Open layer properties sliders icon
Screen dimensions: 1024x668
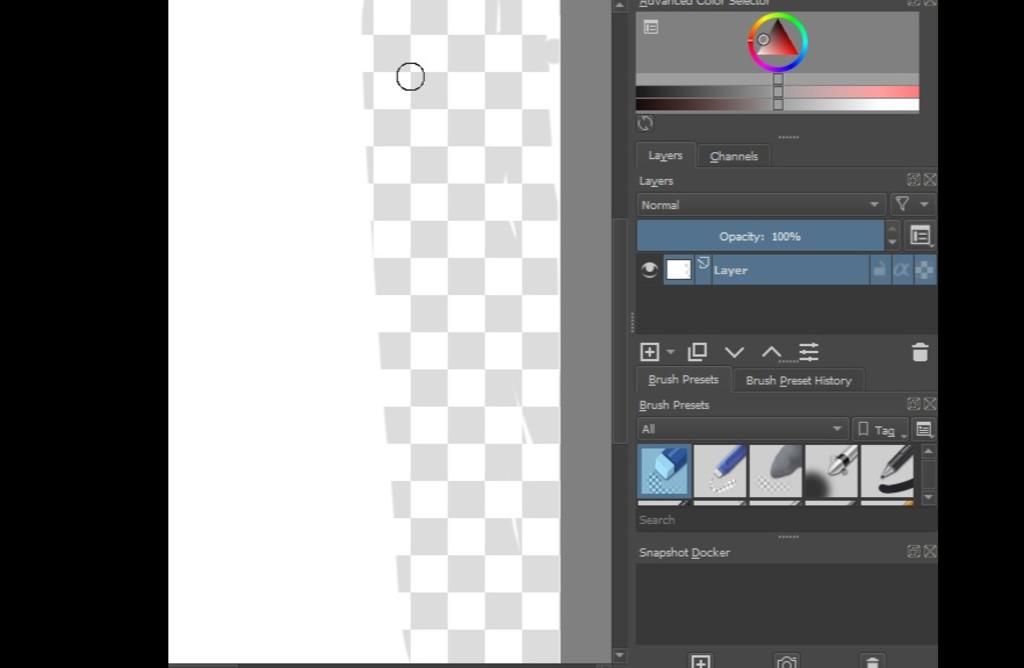(x=808, y=352)
